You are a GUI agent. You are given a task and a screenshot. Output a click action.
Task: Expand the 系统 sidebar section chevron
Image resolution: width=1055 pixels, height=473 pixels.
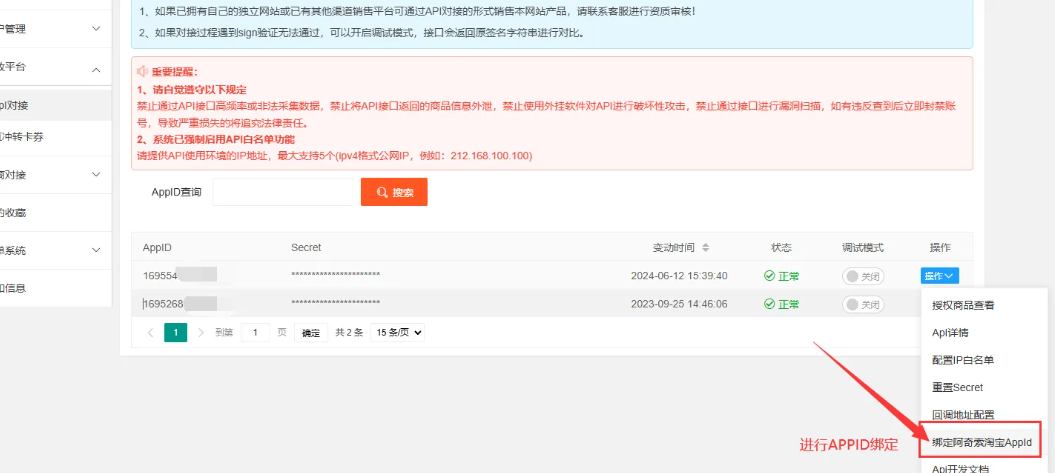click(x=96, y=250)
